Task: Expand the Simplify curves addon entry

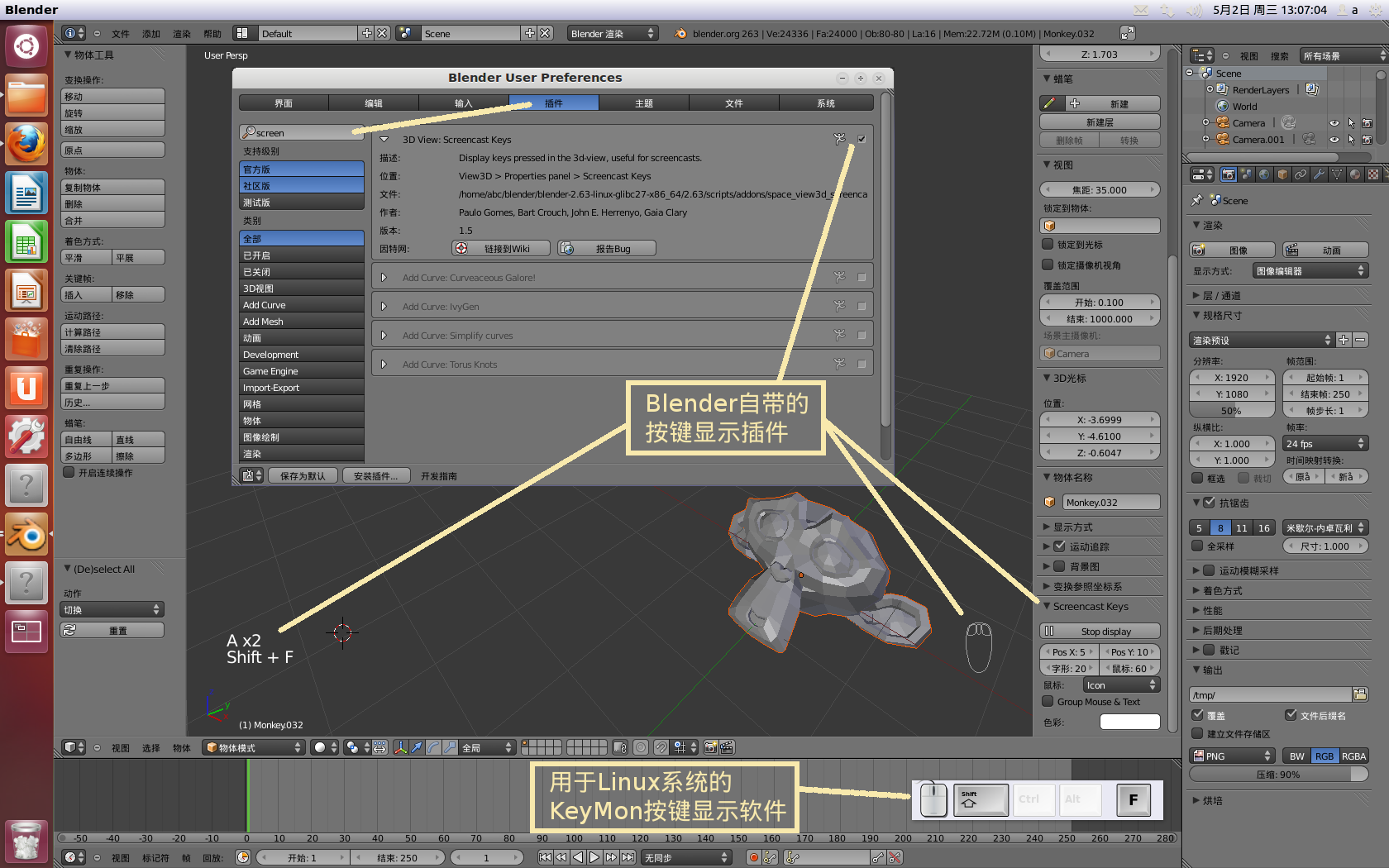Action: [x=384, y=335]
